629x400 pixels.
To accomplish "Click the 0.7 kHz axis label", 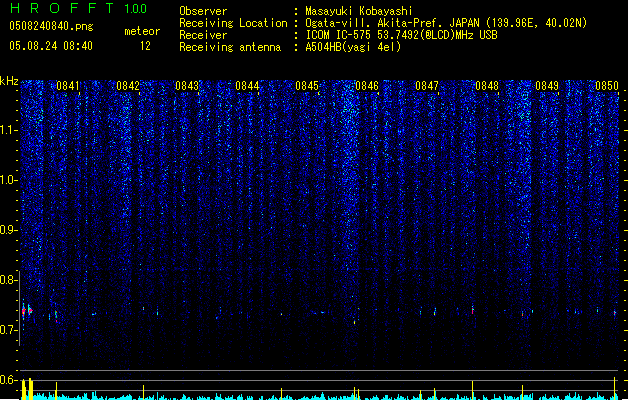I will point(8,330).
